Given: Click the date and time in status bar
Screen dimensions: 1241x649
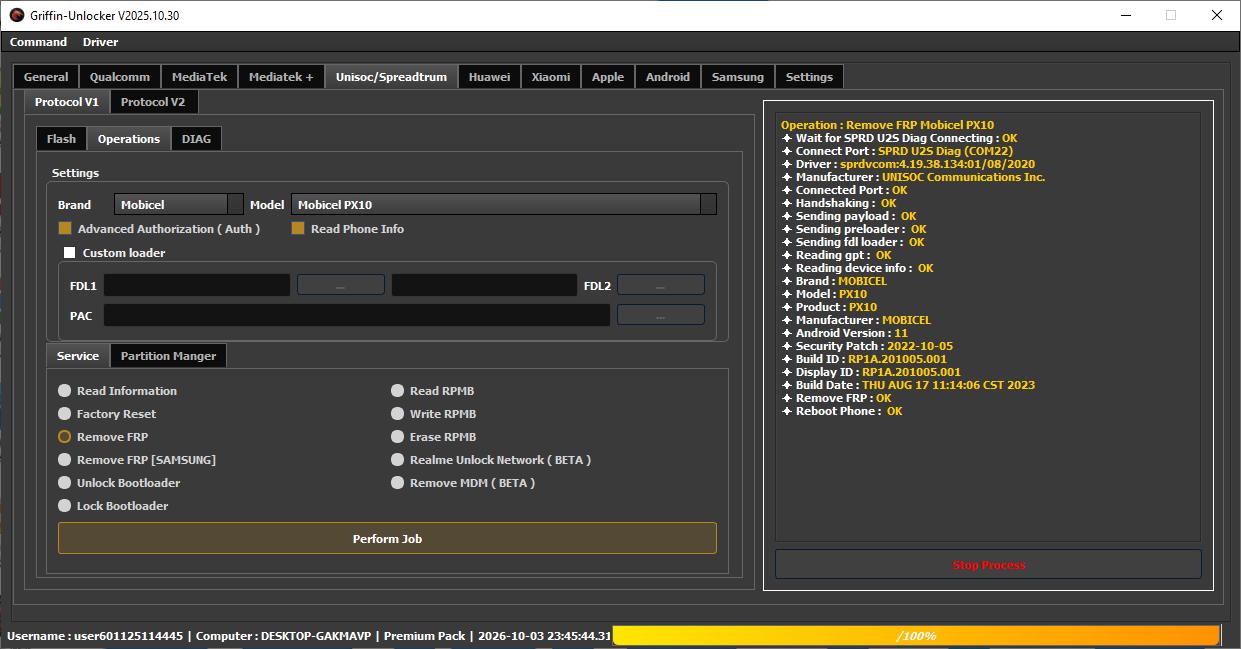Looking at the screenshot, I should [x=545, y=636].
